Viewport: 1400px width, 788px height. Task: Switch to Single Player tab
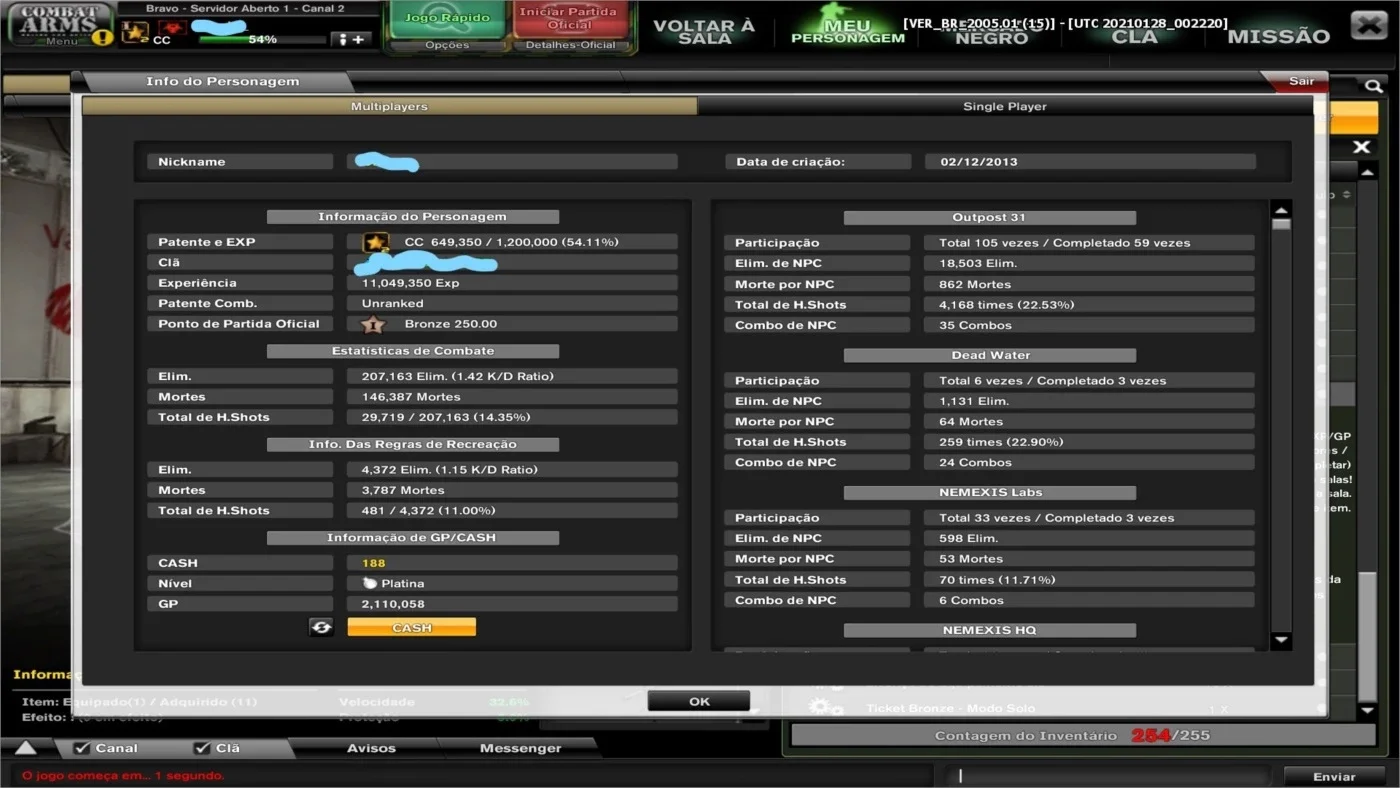tap(1005, 106)
